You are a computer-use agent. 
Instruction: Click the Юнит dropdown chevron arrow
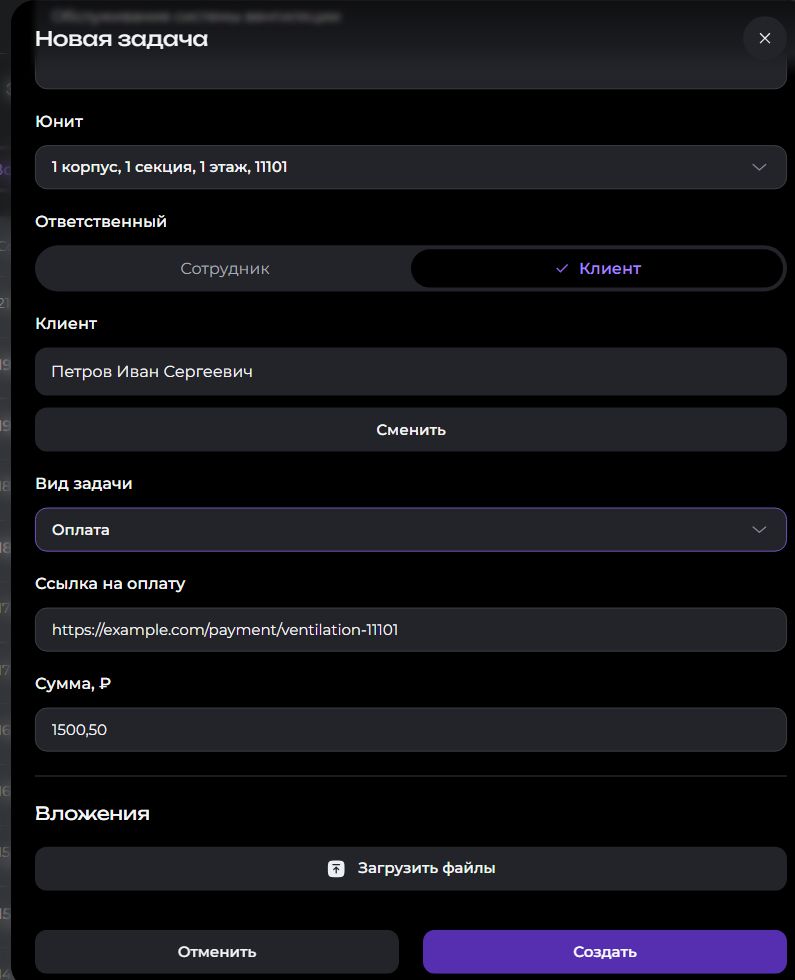click(759, 167)
